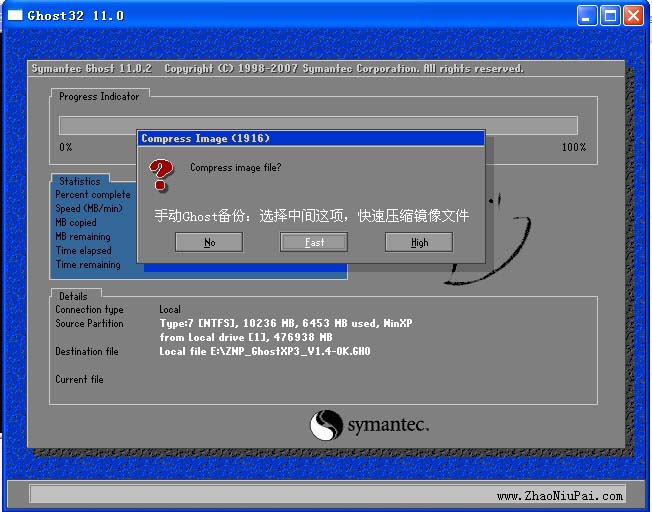
Task: Click the Progress Indicator label
Action: click(x=99, y=96)
